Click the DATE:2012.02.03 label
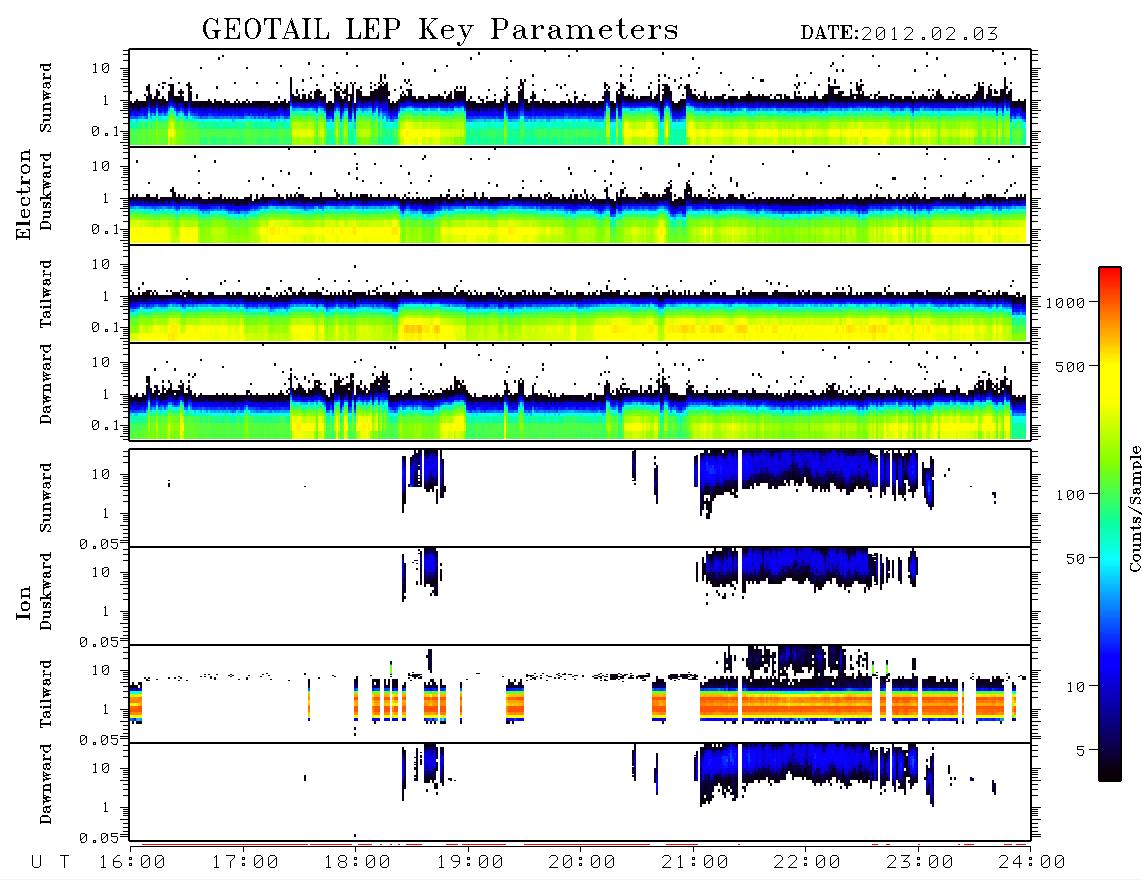The height and width of the screenshot is (880, 1142). tap(899, 34)
